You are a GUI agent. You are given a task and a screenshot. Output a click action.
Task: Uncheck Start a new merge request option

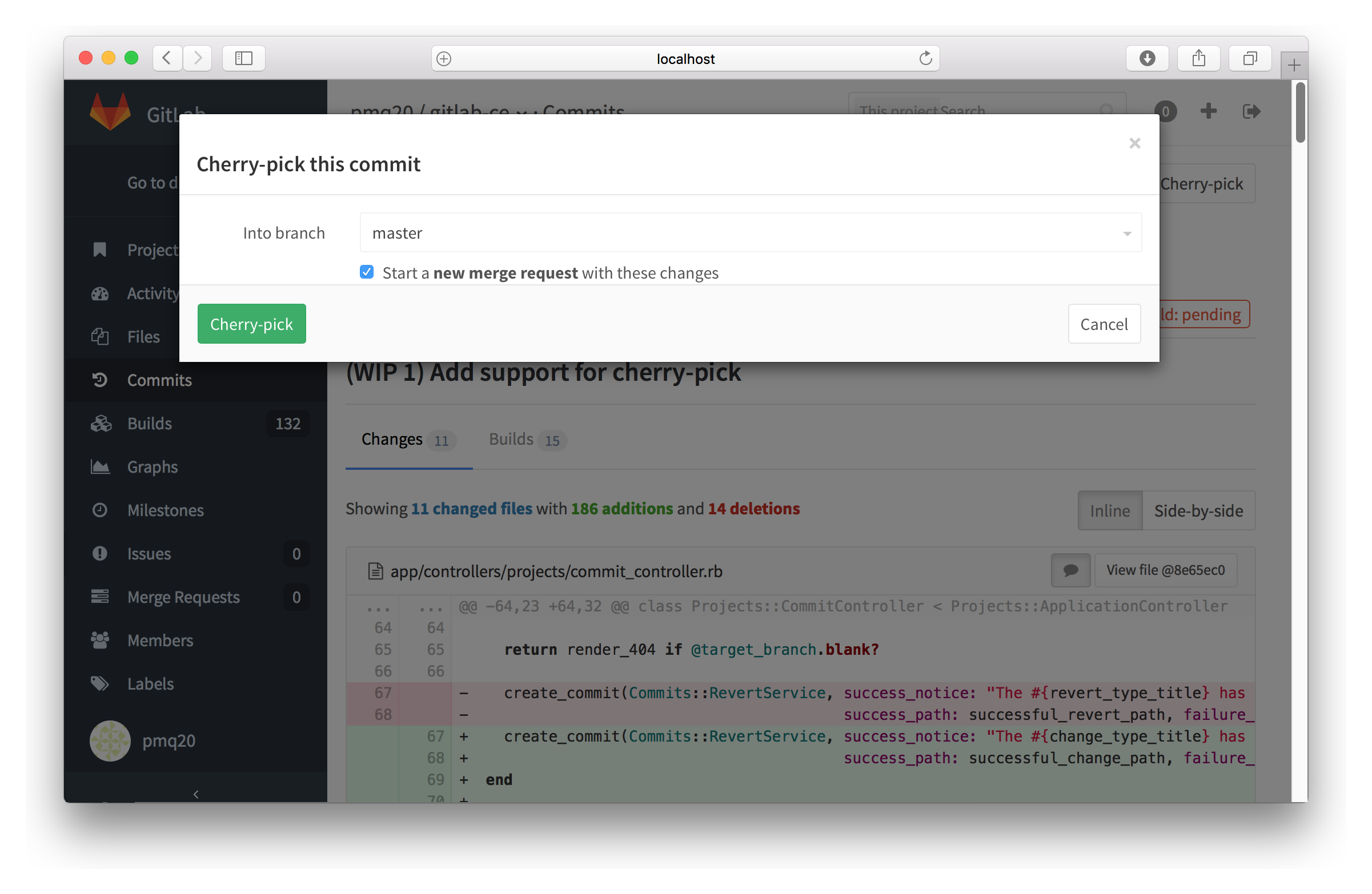(367, 272)
